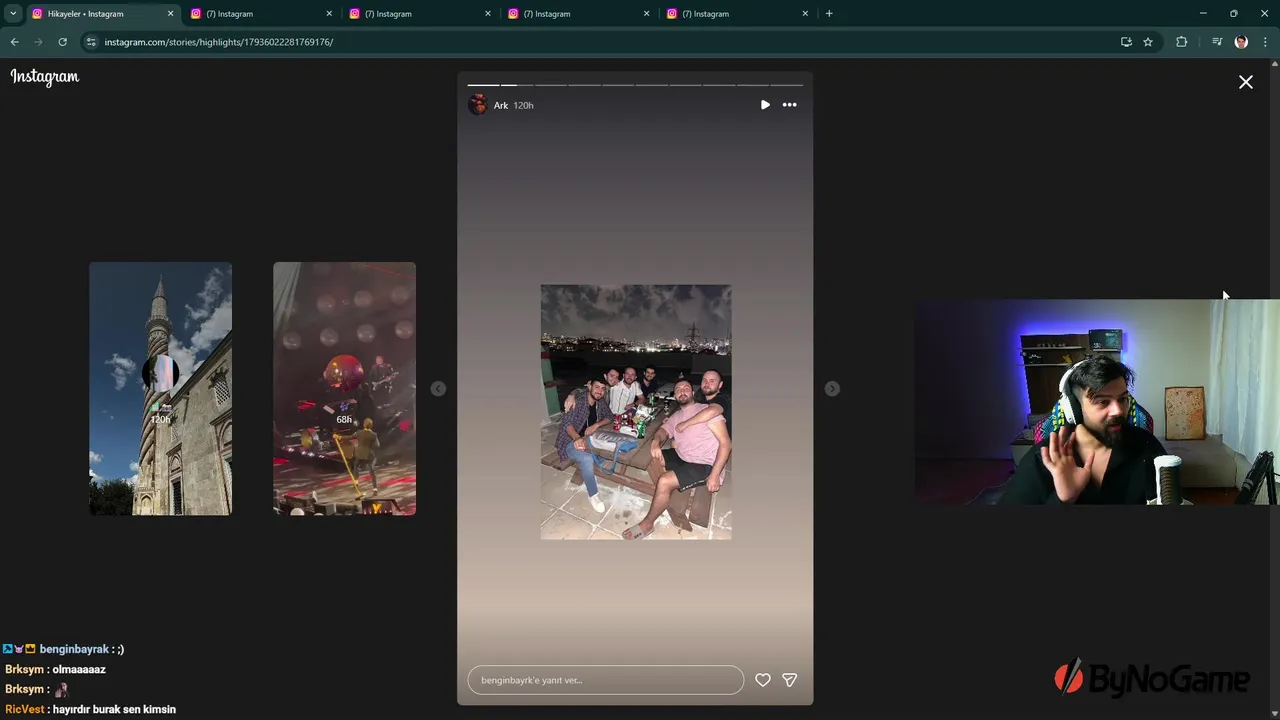The image size is (1280, 720).
Task: Open the story three-dots options menu
Action: (x=789, y=105)
